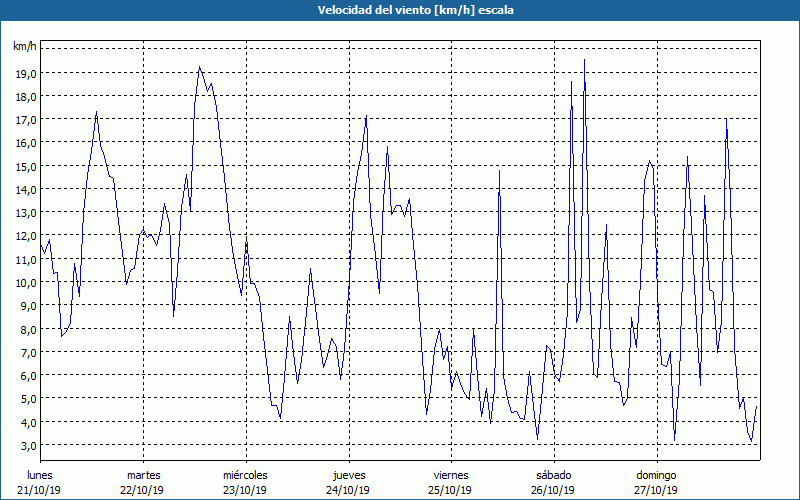This screenshot has height=500, width=800.
Task: Click the '7,0' y-axis value
Action: [x=28, y=353]
